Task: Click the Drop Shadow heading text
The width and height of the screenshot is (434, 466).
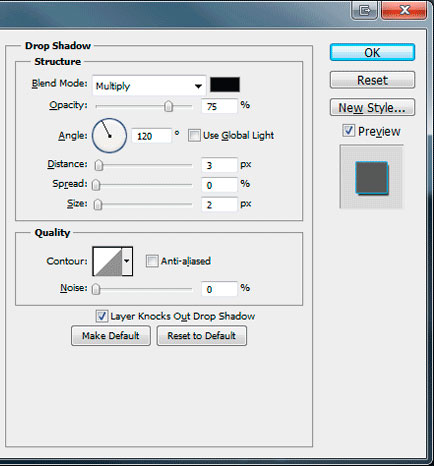Action: 58,46
